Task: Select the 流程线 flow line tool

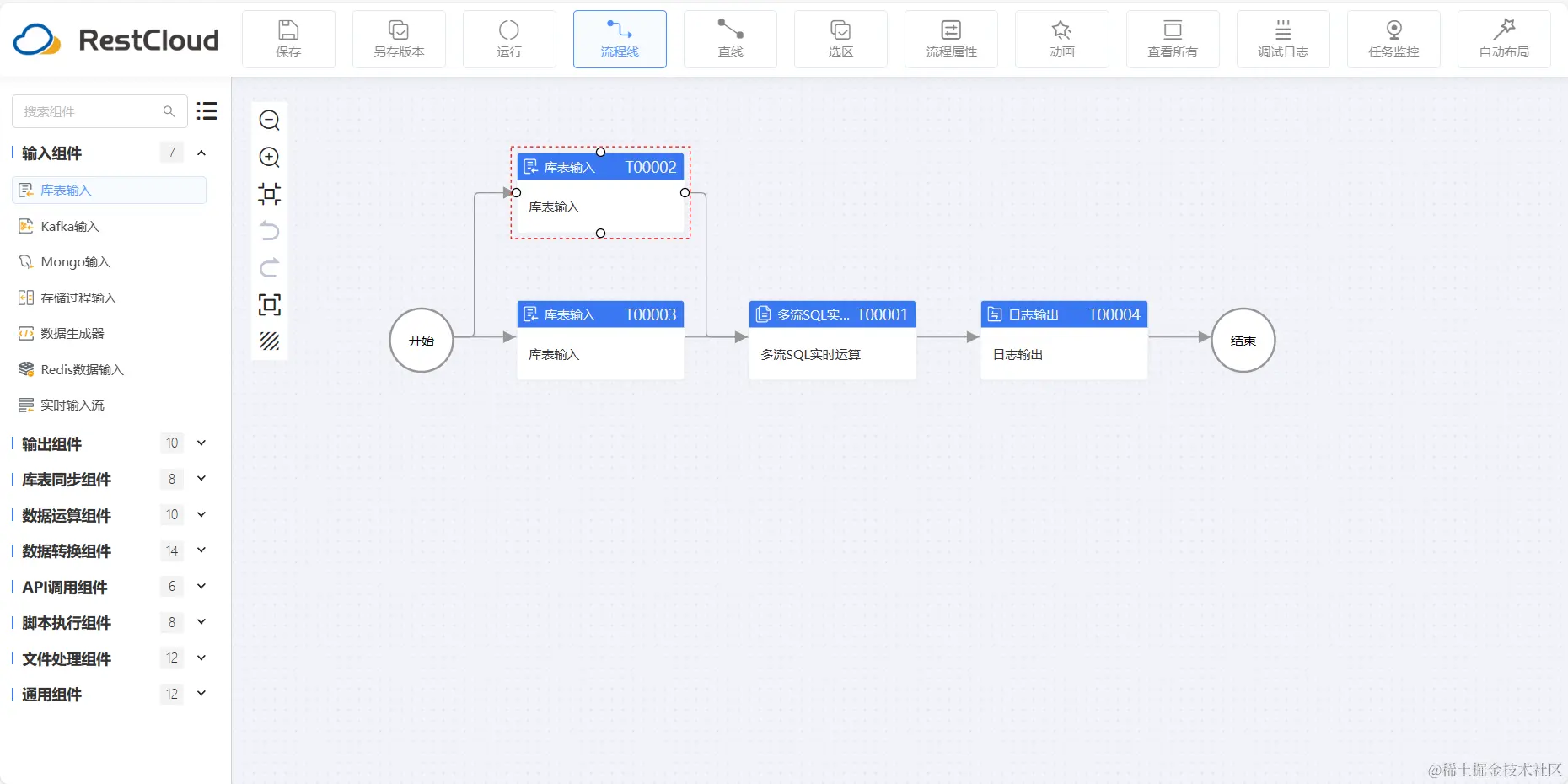Action: coord(620,39)
